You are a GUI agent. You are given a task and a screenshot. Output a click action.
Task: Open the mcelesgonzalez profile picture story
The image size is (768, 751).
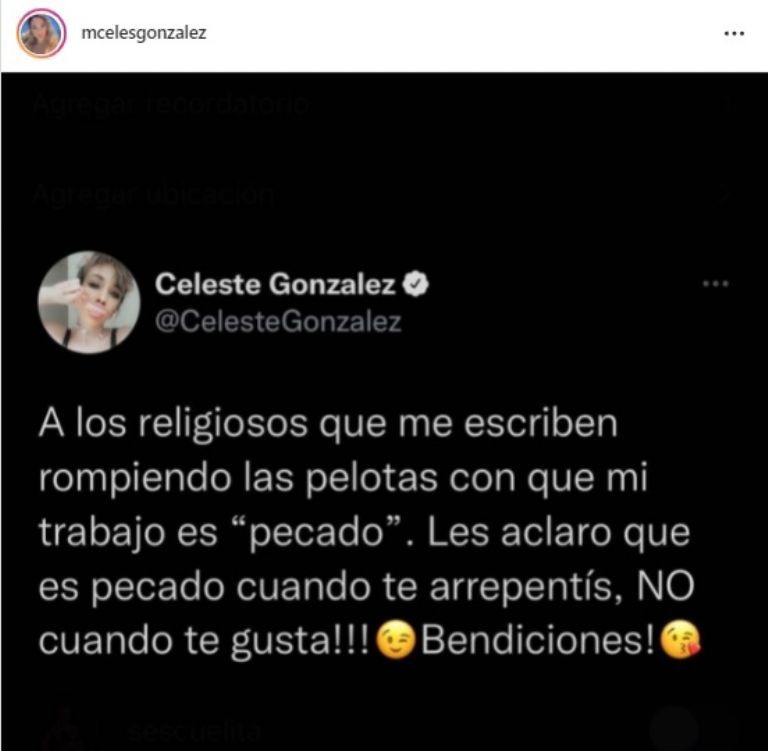pyautogui.click(x=41, y=33)
